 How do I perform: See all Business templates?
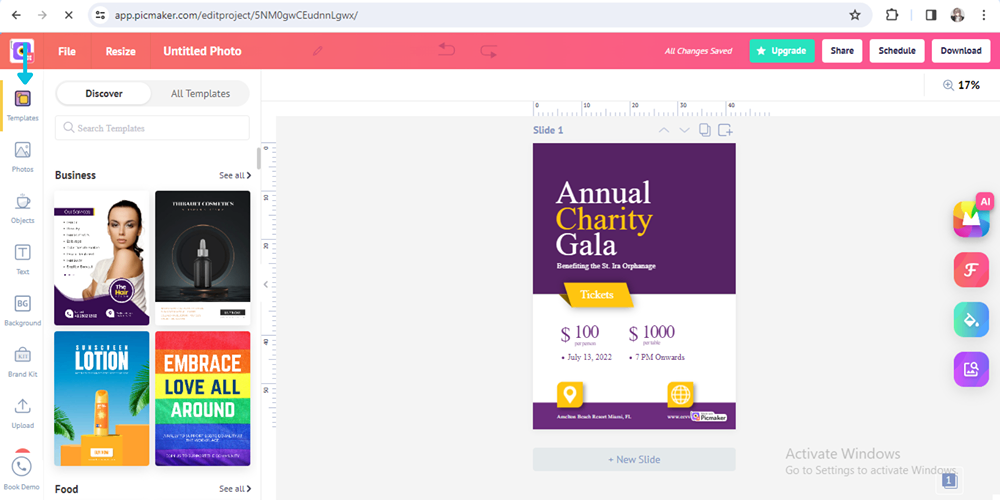coord(235,175)
